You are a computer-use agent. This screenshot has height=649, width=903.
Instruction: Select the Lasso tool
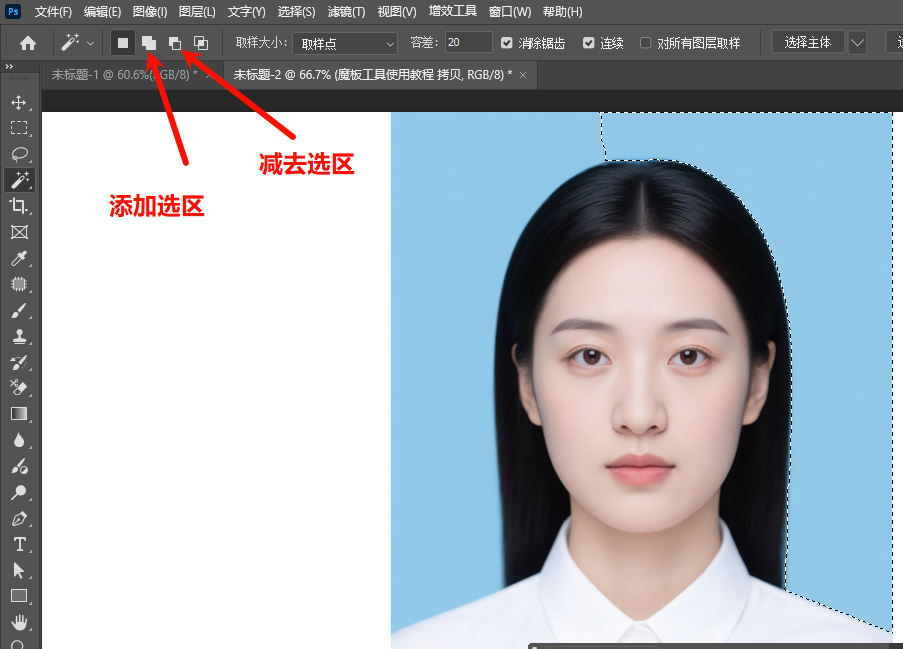coord(19,154)
